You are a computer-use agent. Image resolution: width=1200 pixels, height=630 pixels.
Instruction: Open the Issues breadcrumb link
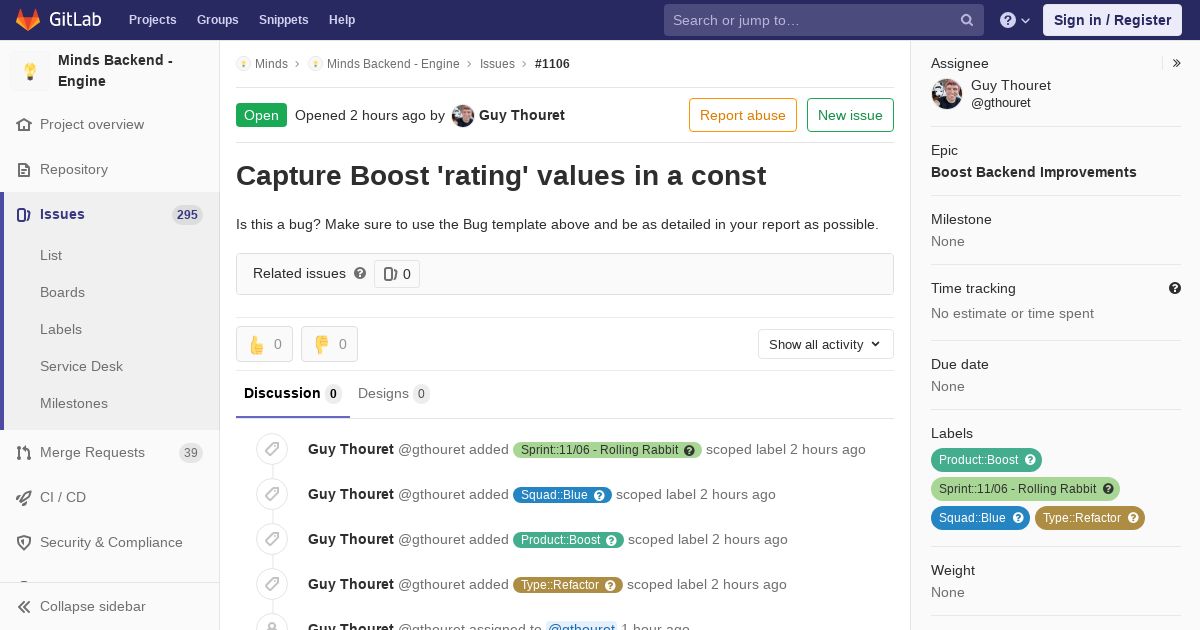(497, 64)
